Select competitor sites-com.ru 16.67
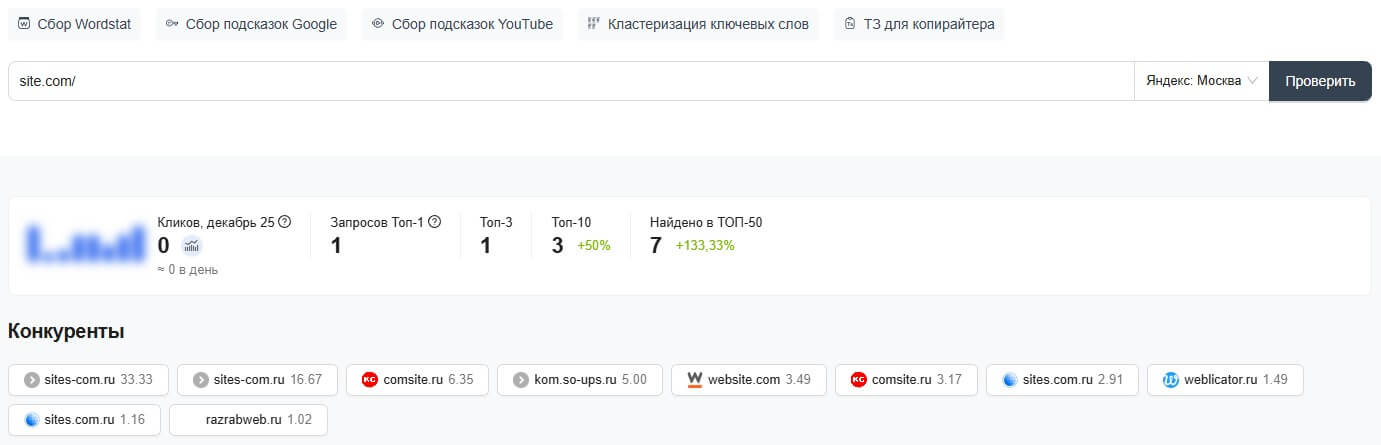The width and height of the screenshot is (1381, 445). [257, 380]
